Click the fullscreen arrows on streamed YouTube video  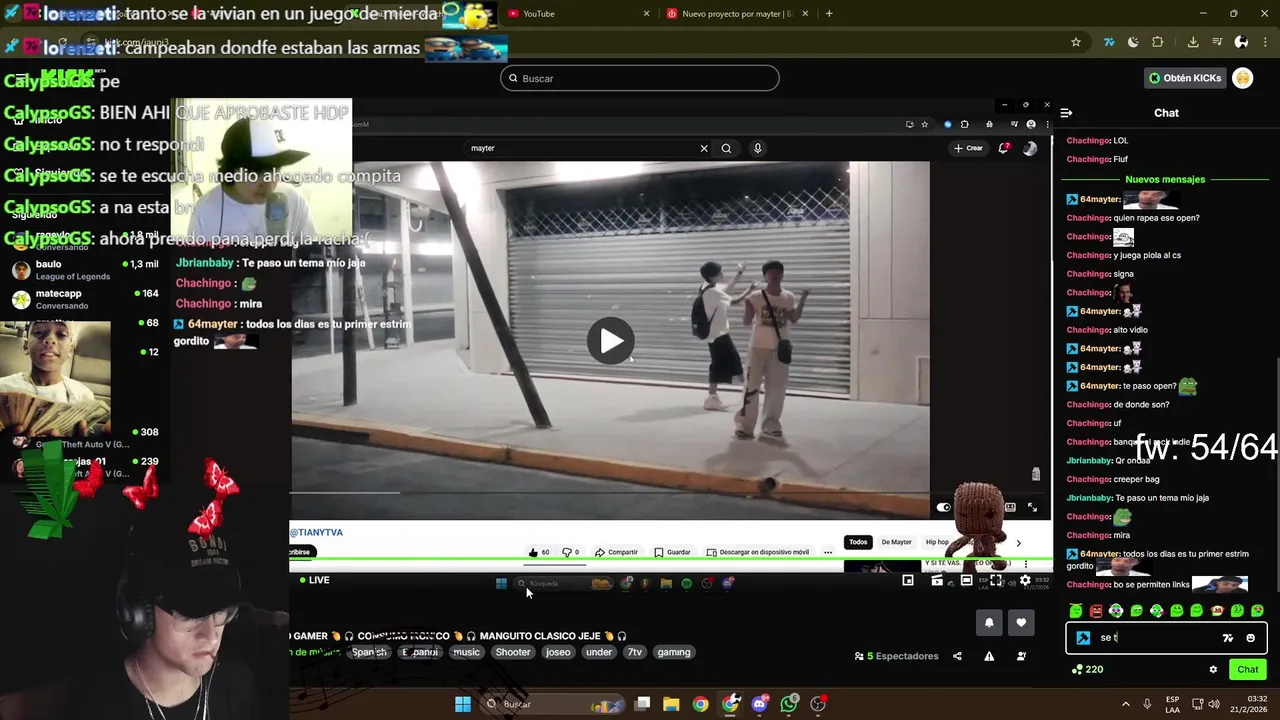(x=1032, y=507)
